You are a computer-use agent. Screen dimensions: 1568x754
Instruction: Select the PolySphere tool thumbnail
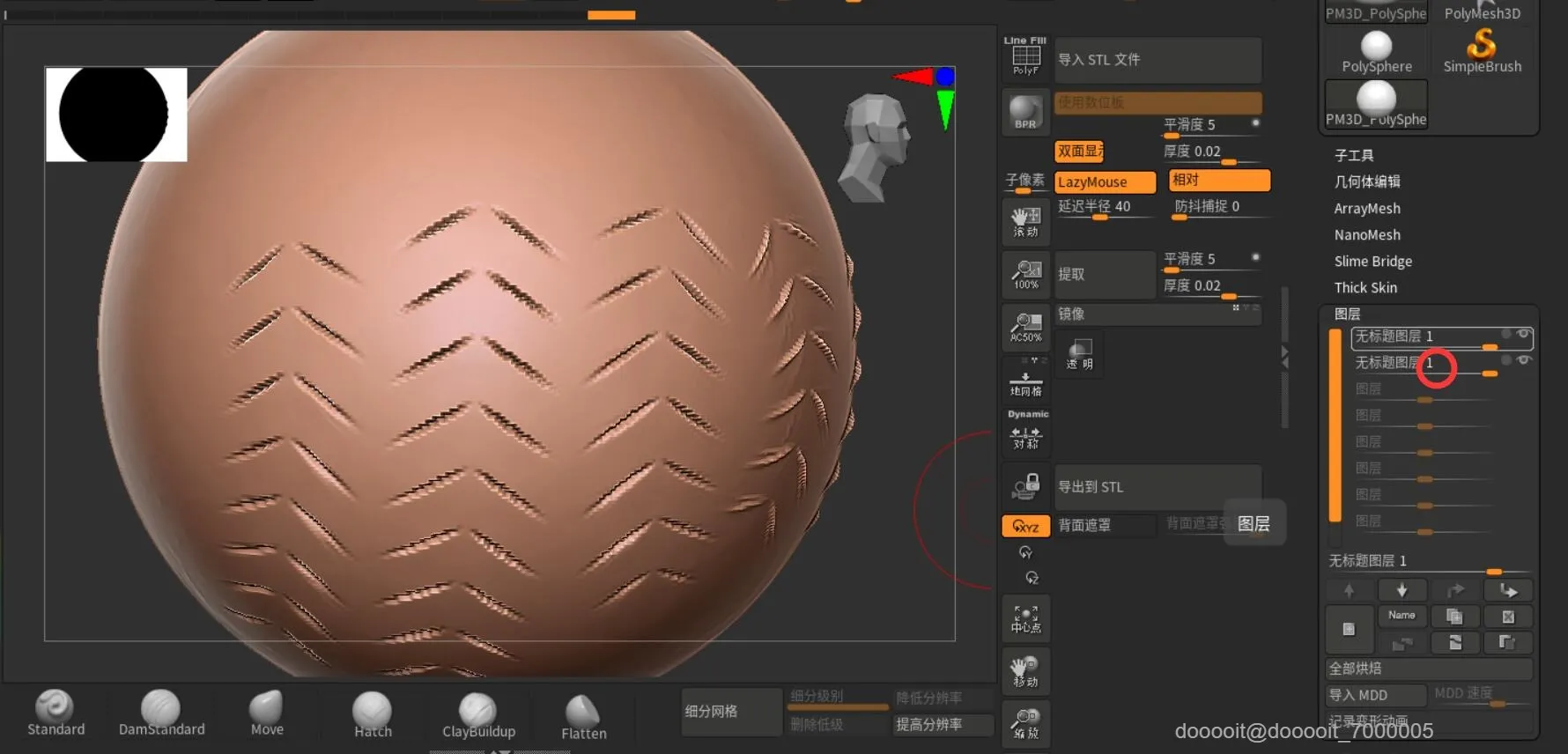tap(1376, 51)
